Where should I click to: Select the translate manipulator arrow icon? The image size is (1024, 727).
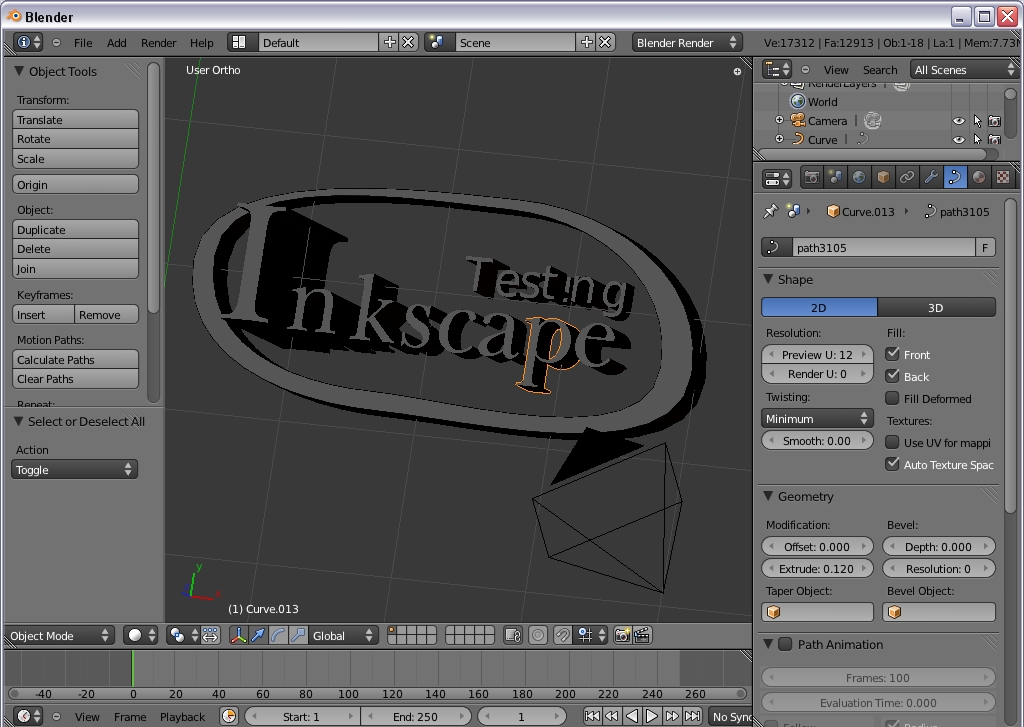point(258,636)
